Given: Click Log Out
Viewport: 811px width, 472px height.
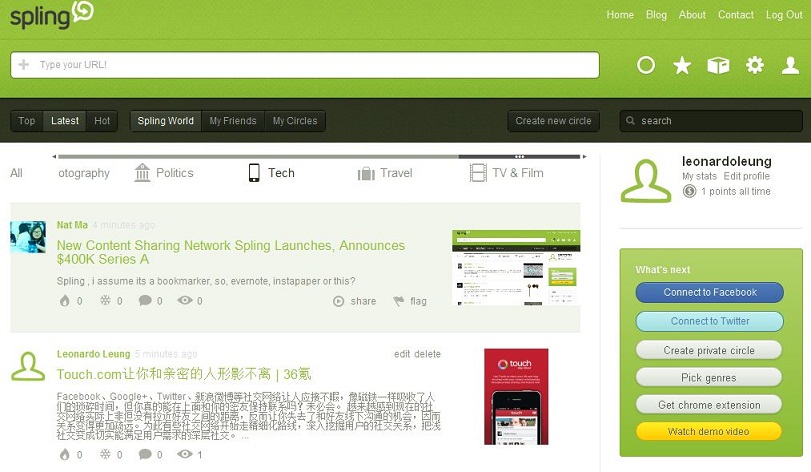Looking at the screenshot, I should point(784,15).
